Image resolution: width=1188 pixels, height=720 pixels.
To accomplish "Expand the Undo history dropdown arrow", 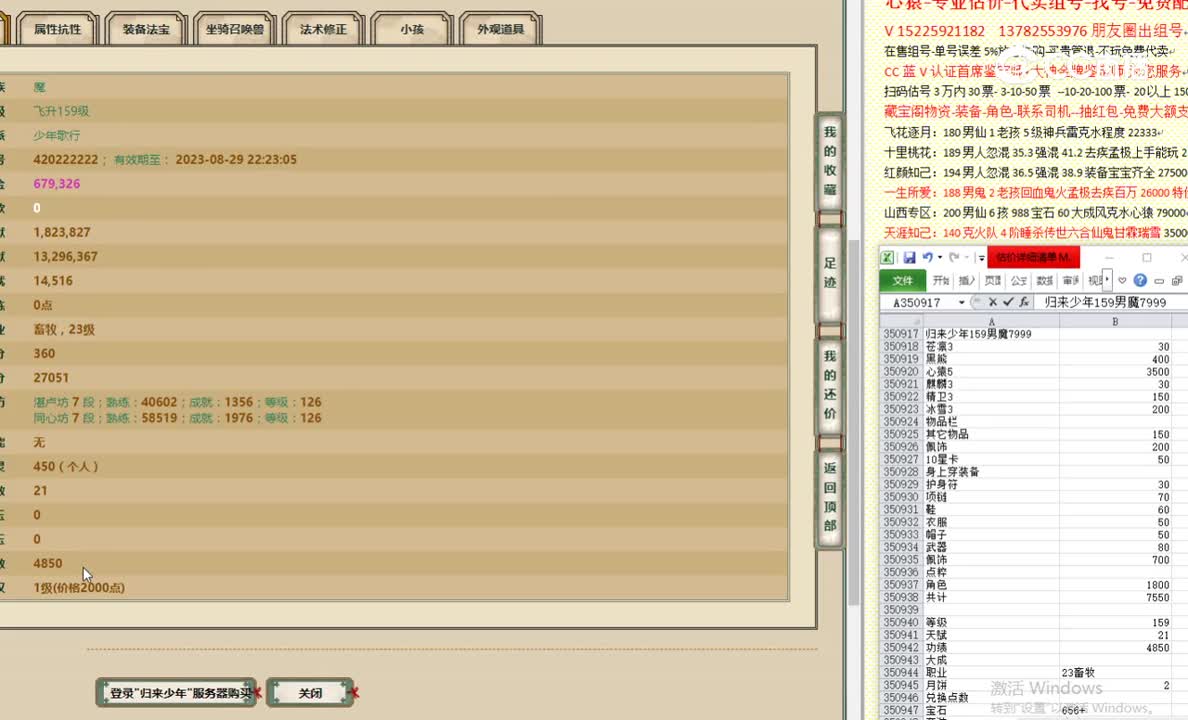I will click(940, 257).
